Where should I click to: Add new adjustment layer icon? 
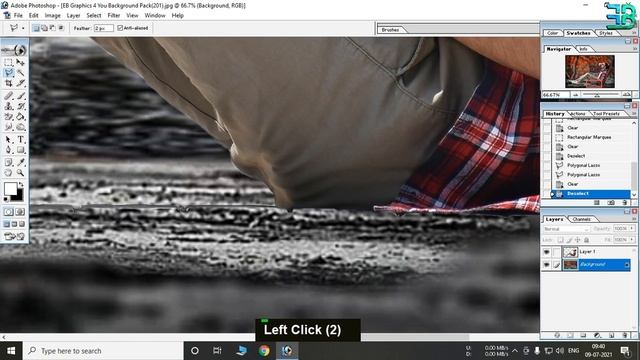(x=597, y=335)
